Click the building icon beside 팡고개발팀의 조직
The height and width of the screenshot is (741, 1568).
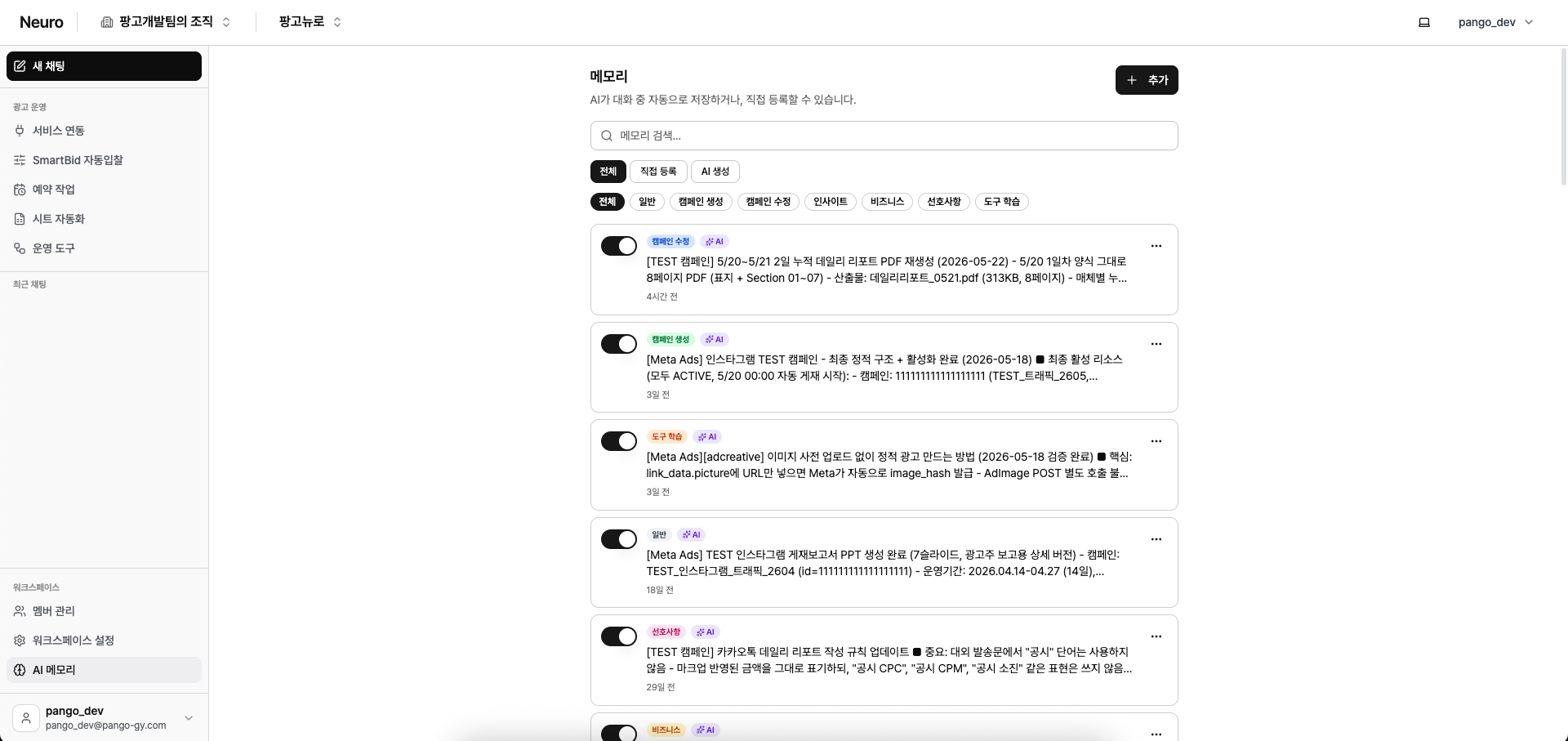click(107, 22)
